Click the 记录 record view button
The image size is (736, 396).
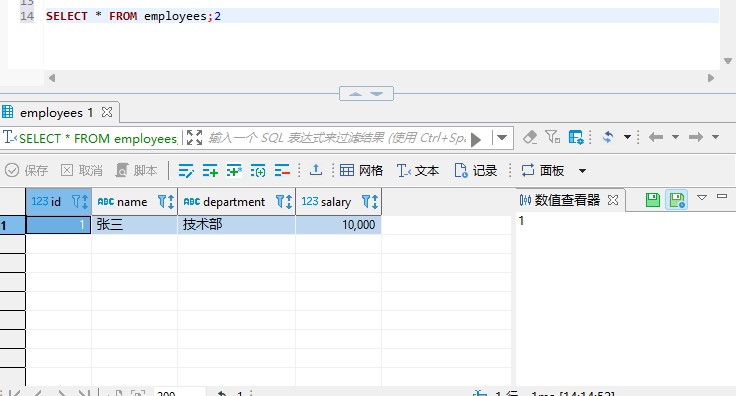point(475,170)
